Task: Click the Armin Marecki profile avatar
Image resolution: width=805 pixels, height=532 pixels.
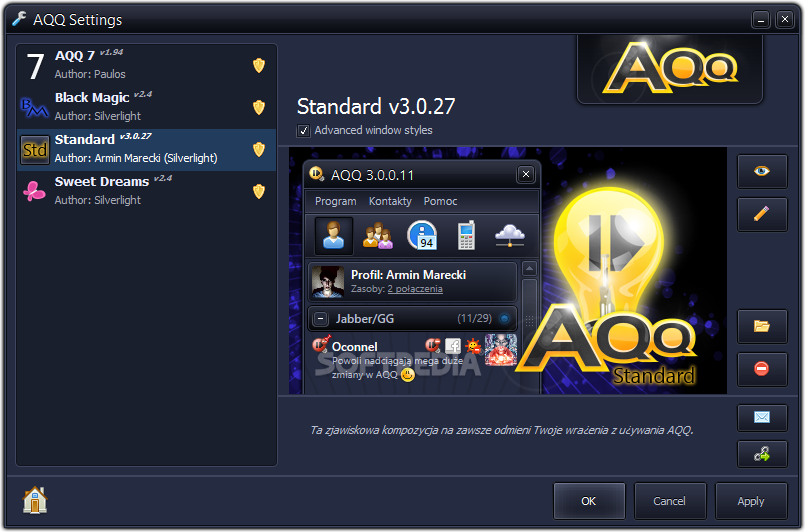Action: pos(328,281)
